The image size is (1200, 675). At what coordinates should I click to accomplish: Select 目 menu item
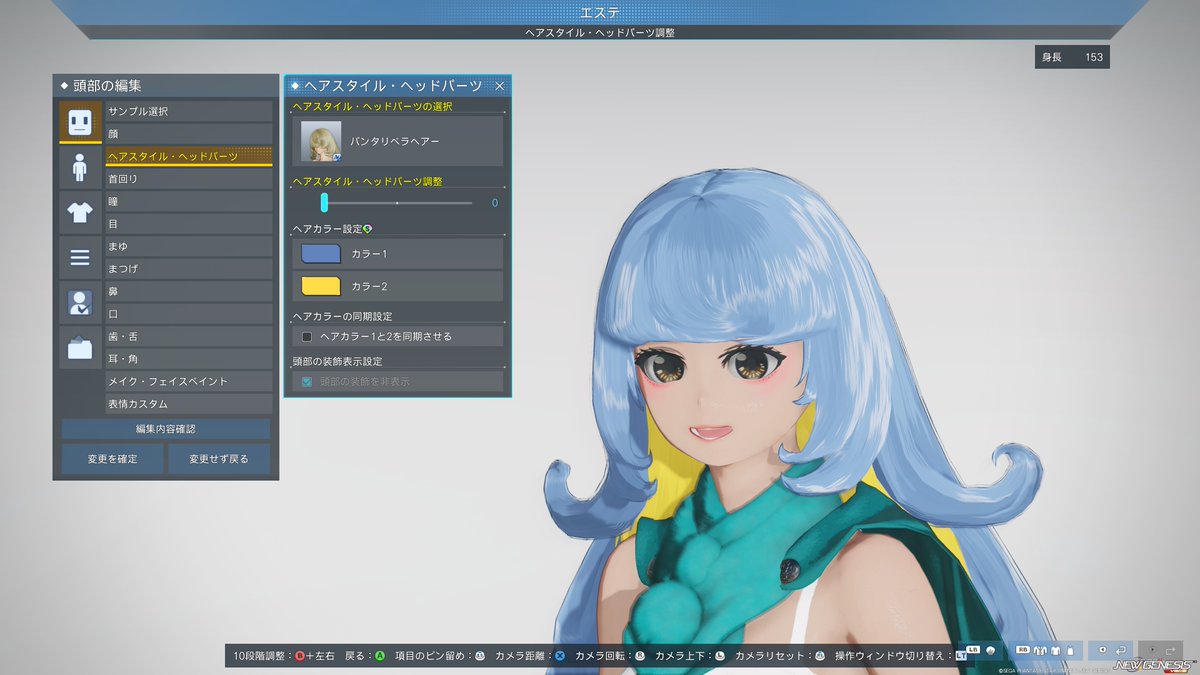click(x=189, y=224)
